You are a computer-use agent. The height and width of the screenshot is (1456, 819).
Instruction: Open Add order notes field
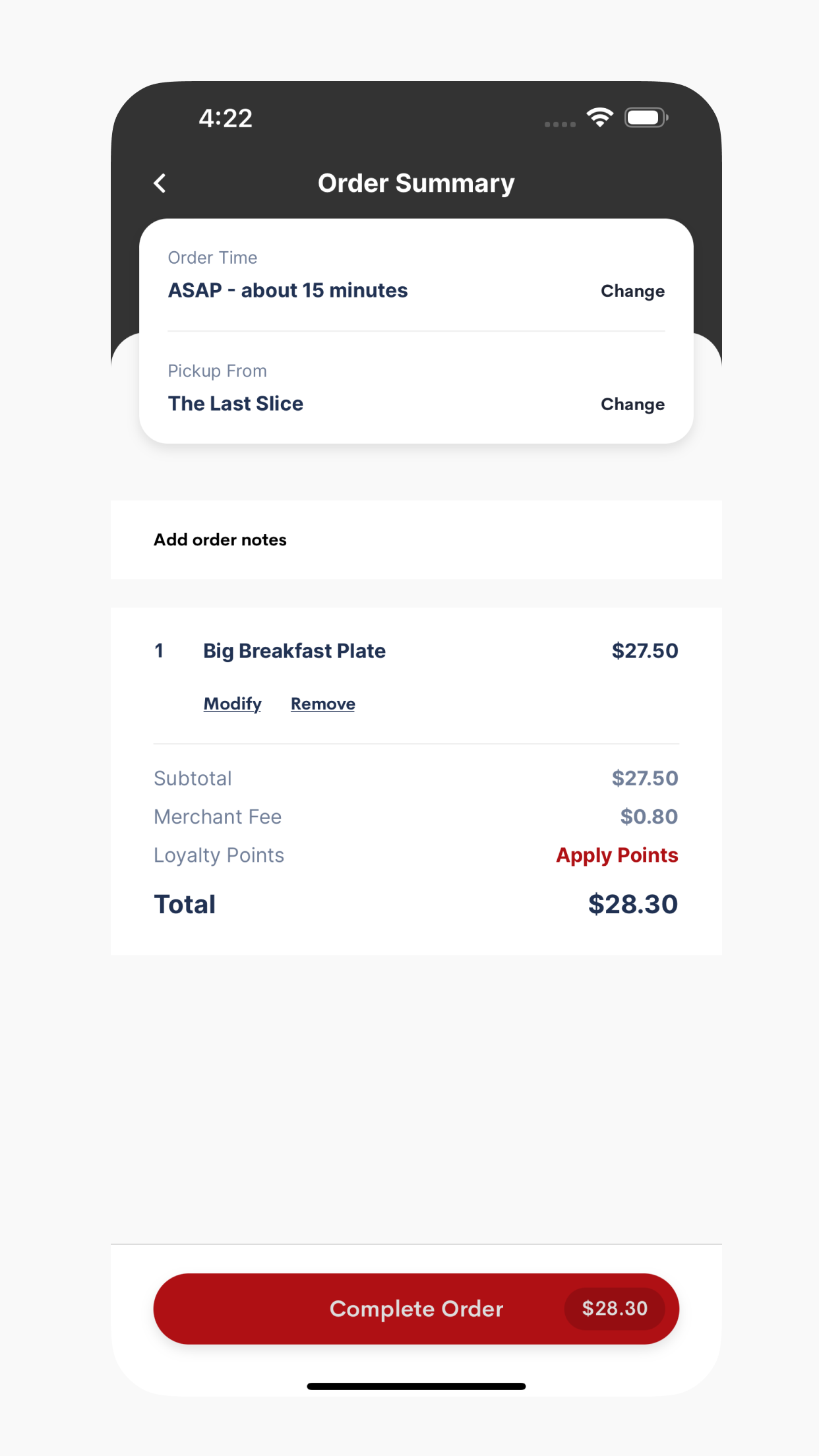point(416,539)
